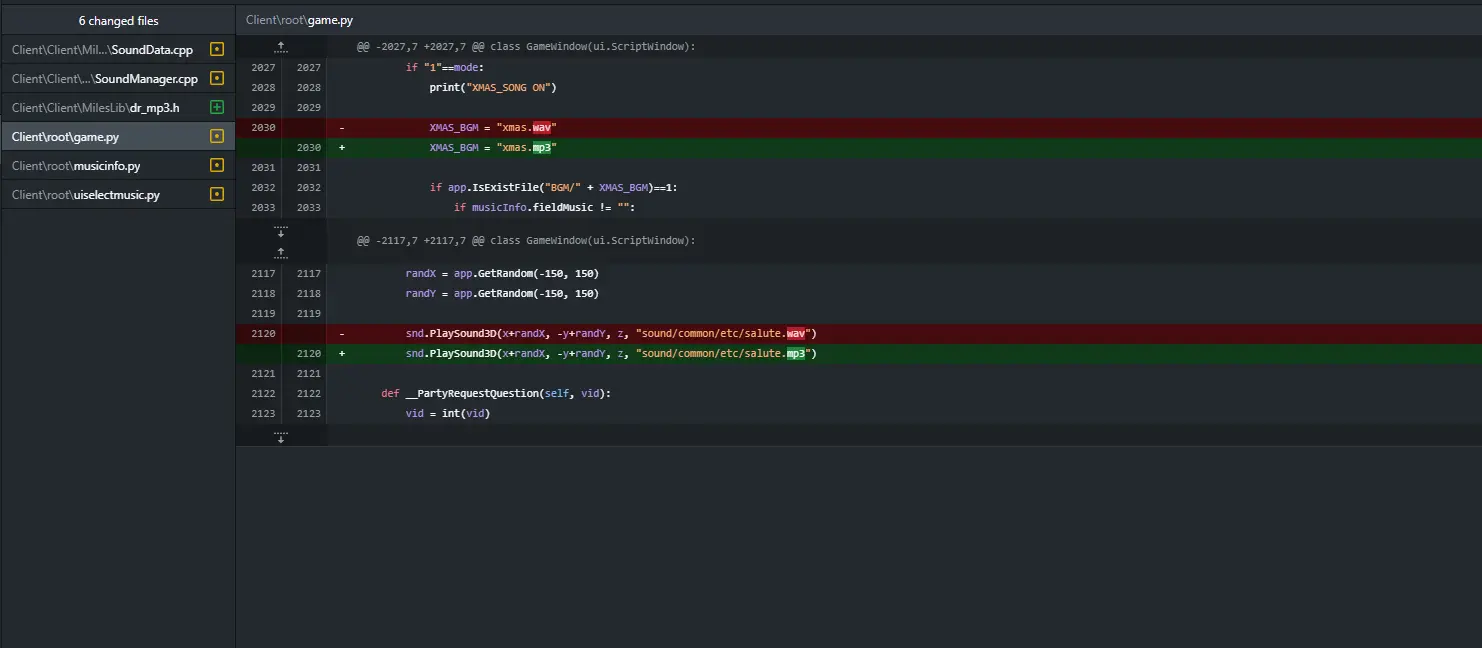Image resolution: width=1482 pixels, height=648 pixels.
Task: Click modified status icon beside uiselectmusic.py
Action: click(217, 195)
